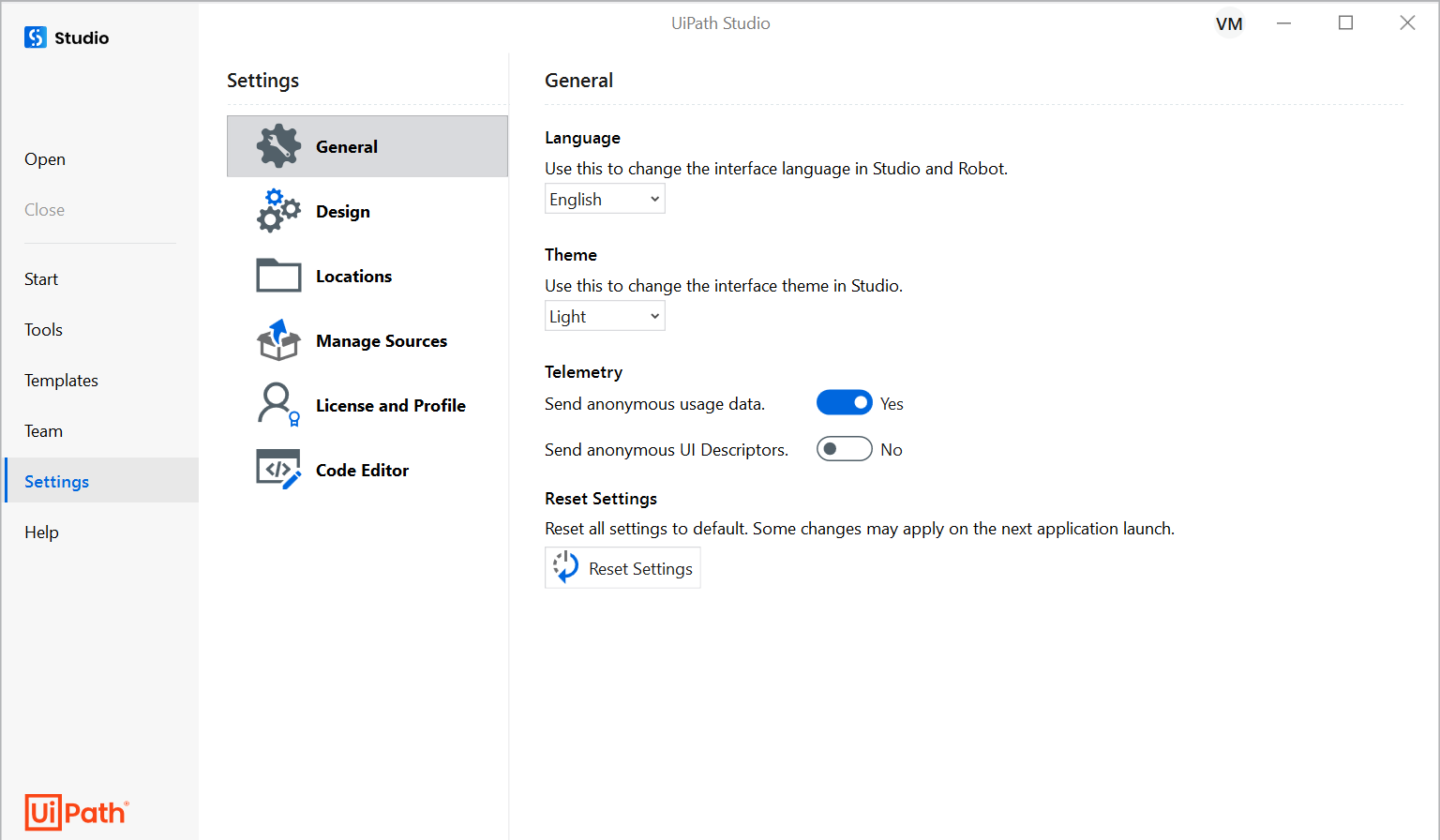Open the Theme dropdown showing Light
The image size is (1440, 840).
(605, 316)
